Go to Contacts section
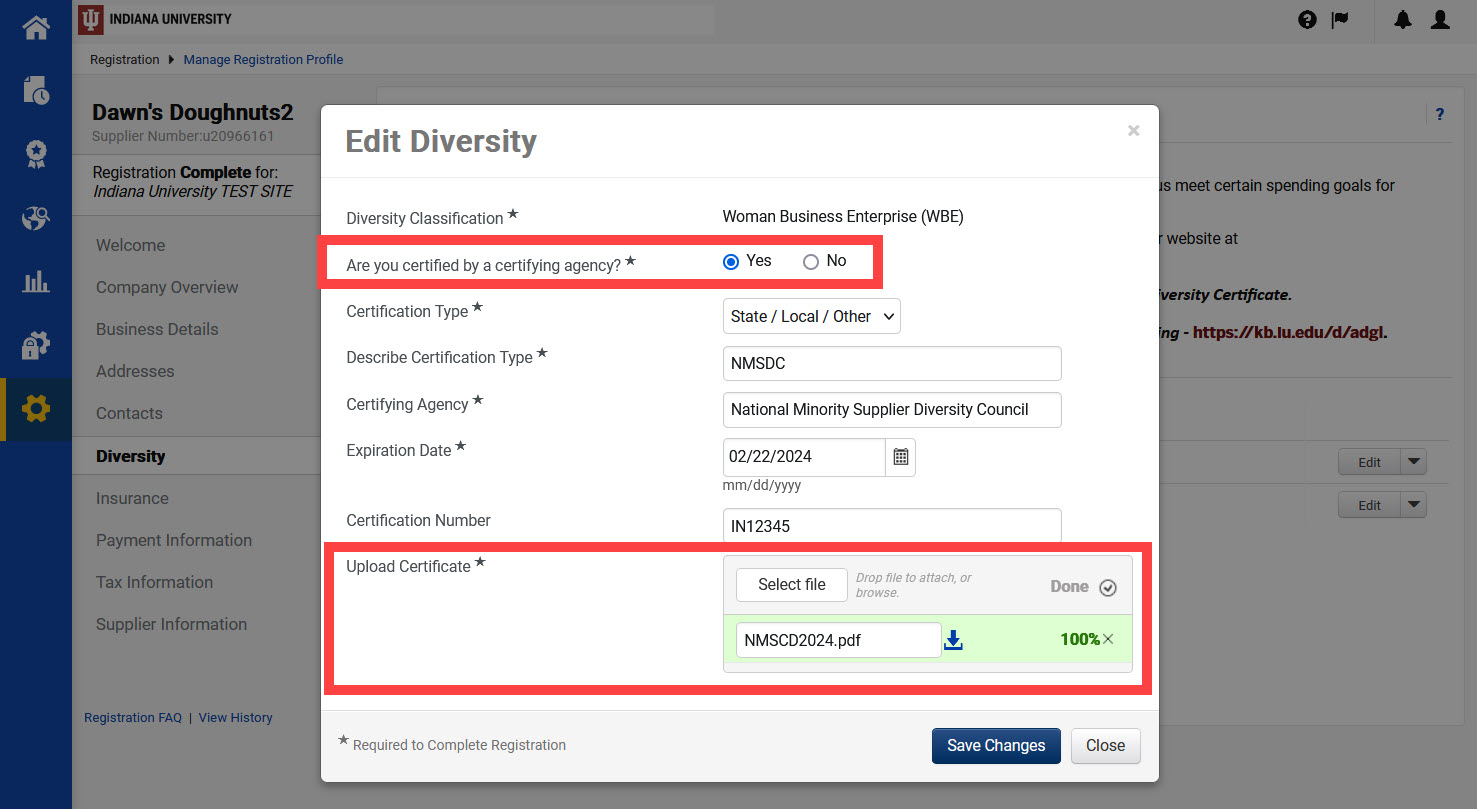This screenshot has width=1477, height=809. [x=129, y=413]
